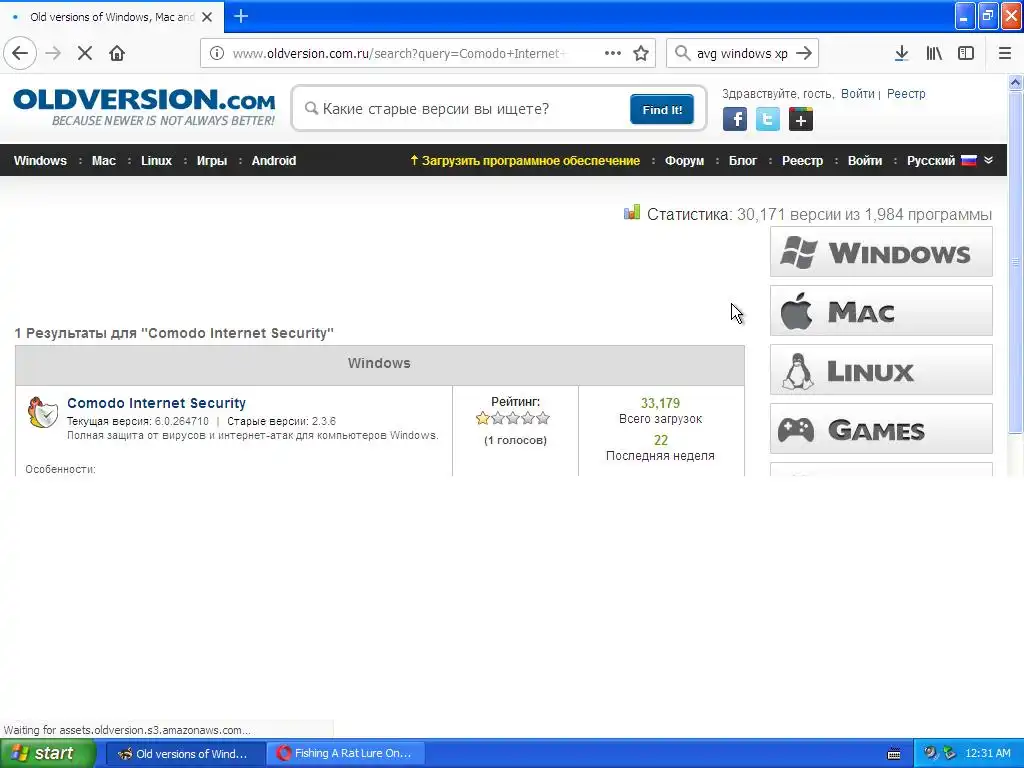Click the plus share icon
Image resolution: width=1024 pixels, height=768 pixels.
tap(801, 119)
